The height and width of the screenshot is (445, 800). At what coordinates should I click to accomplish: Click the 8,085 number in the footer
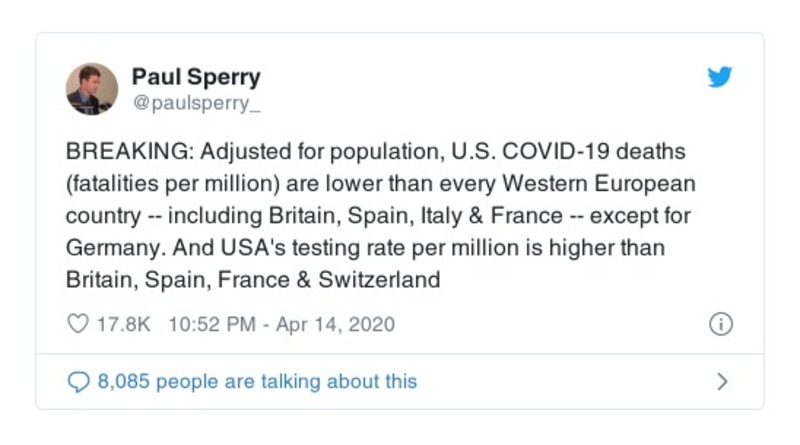click(124, 381)
